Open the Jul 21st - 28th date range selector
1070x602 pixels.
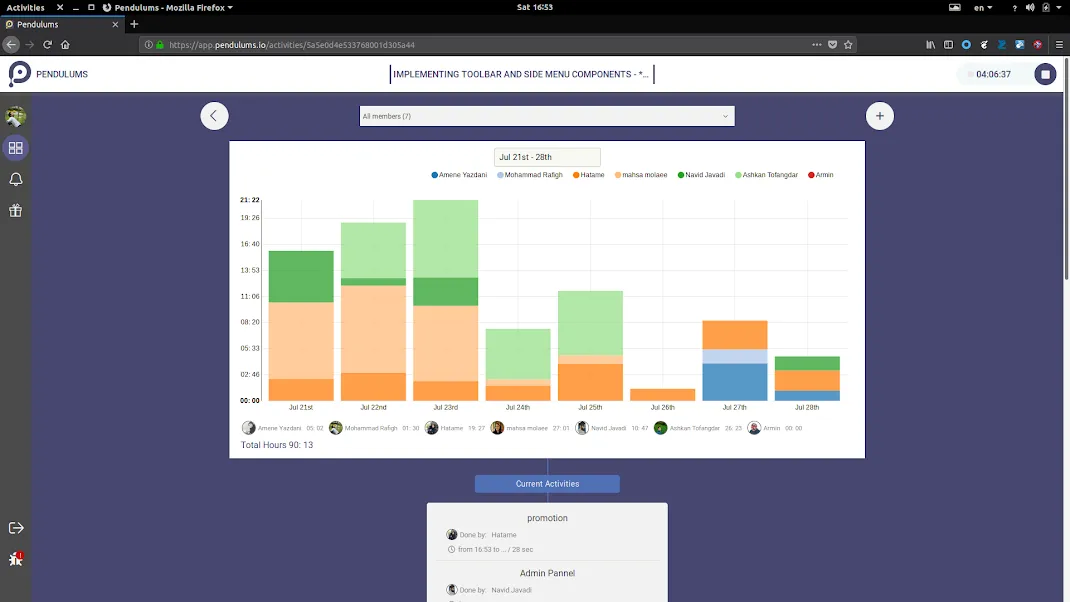tap(546, 156)
